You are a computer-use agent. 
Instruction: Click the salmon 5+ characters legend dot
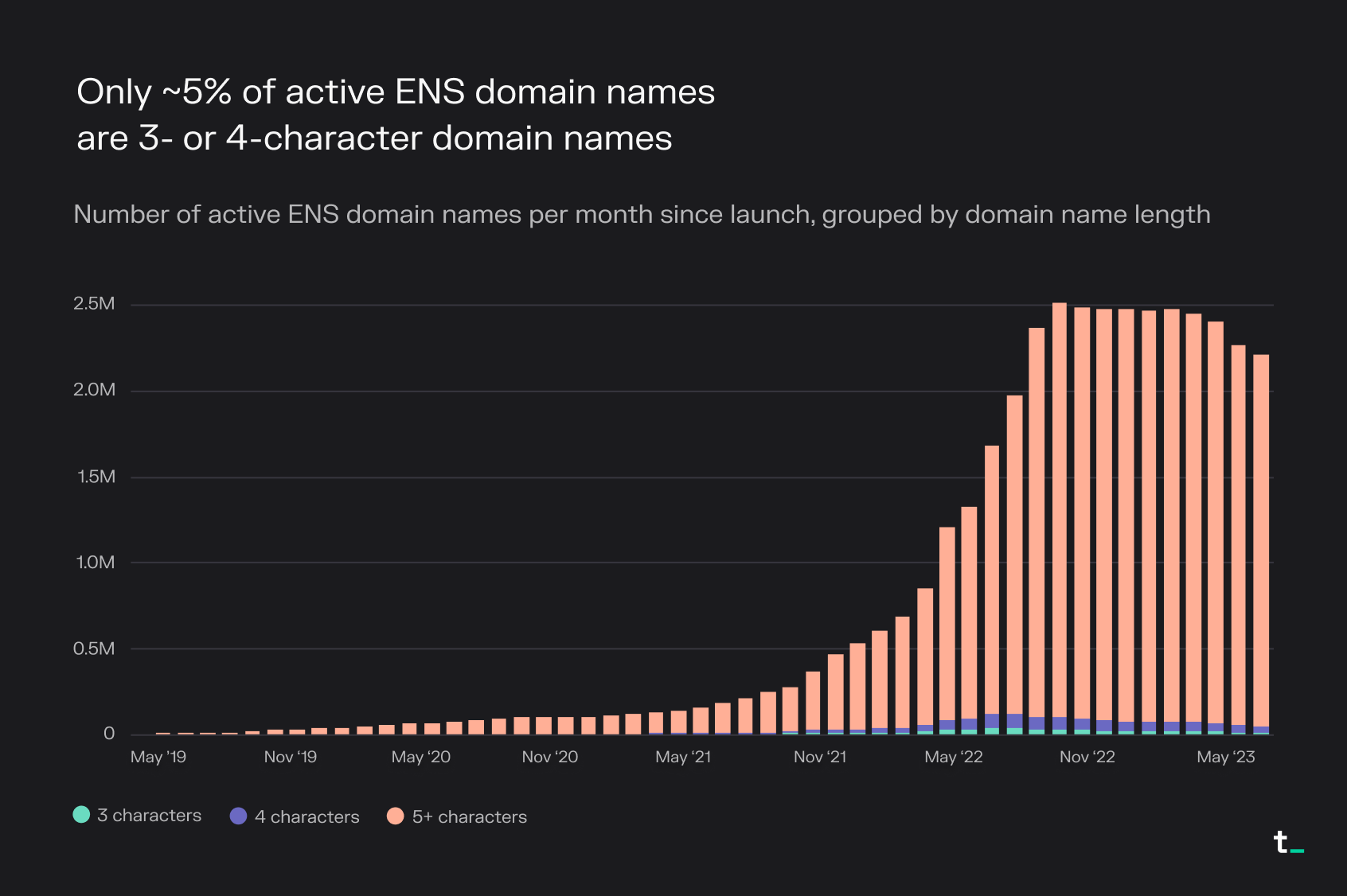coord(395,816)
